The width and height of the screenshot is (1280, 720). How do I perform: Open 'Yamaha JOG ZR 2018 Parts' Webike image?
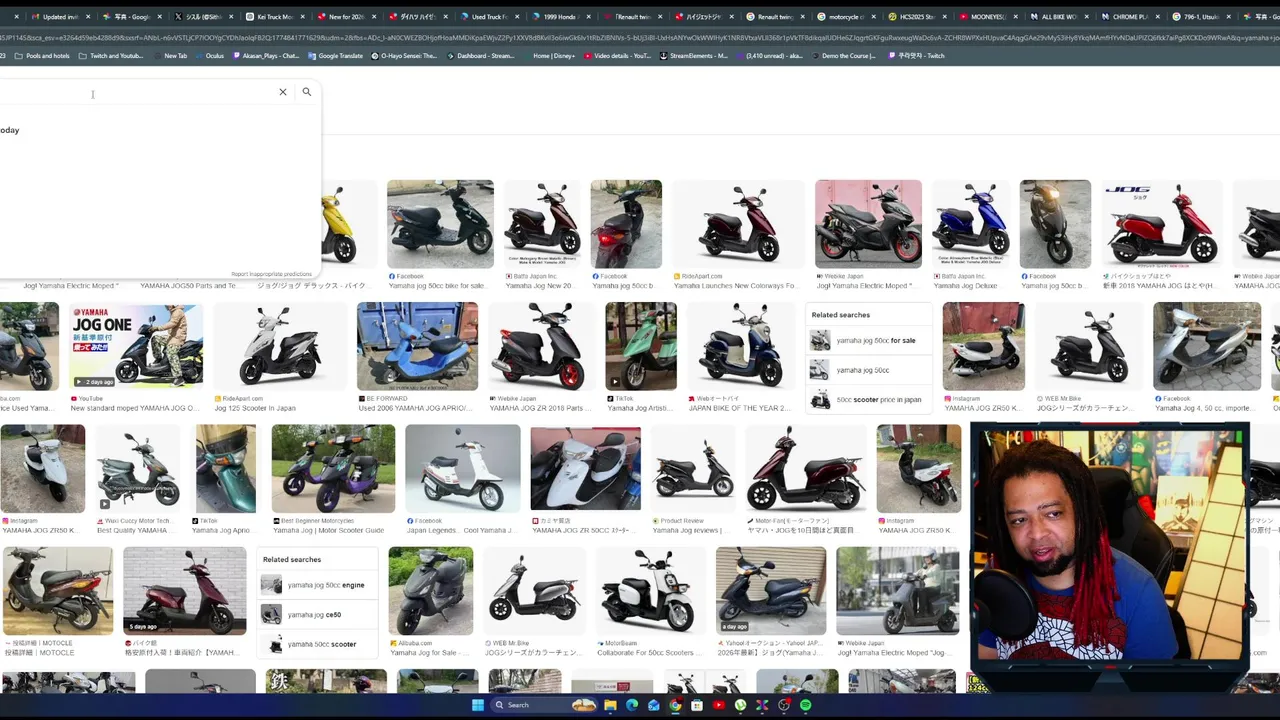pos(541,346)
